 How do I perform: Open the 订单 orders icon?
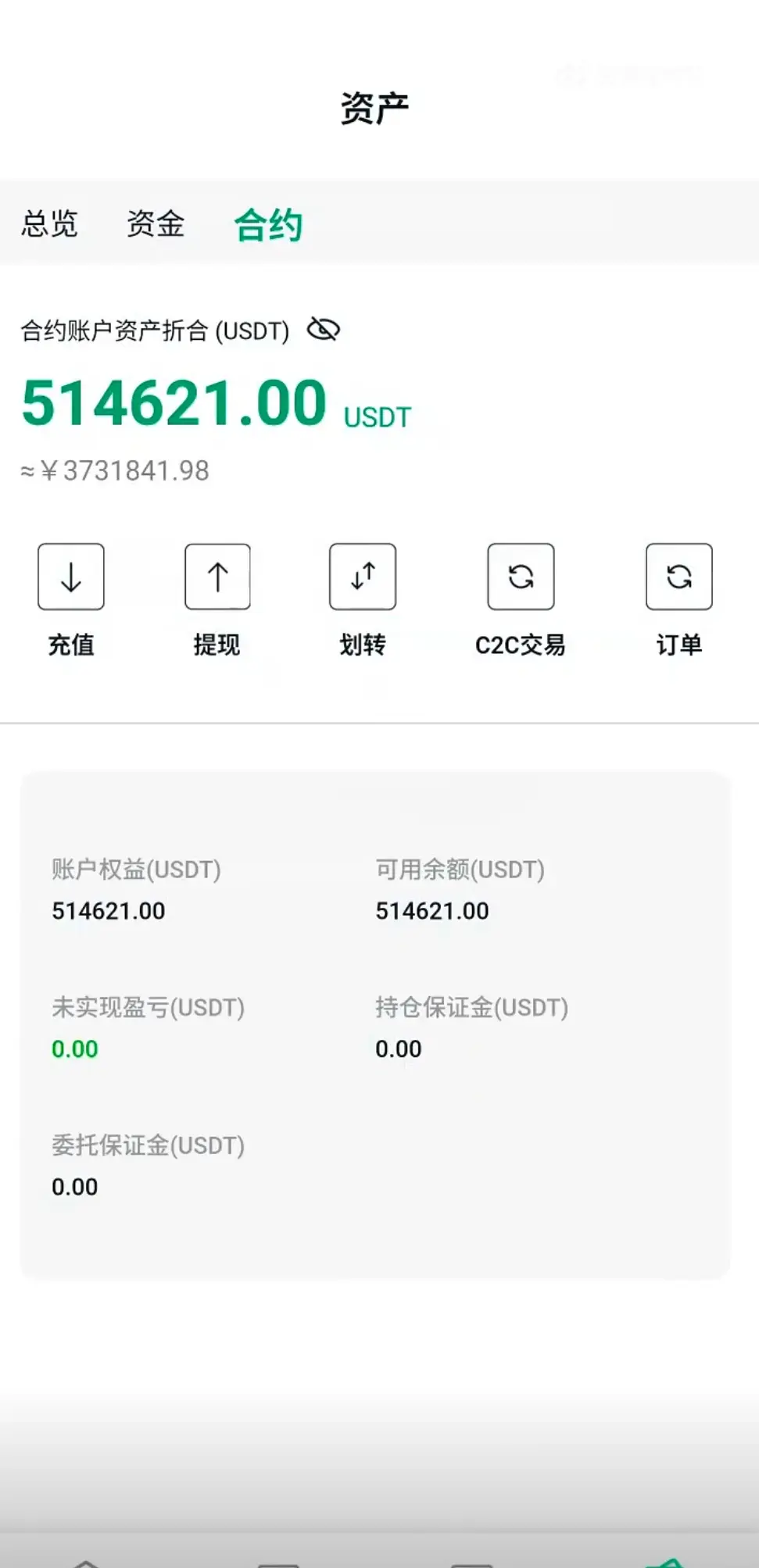click(x=678, y=577)
